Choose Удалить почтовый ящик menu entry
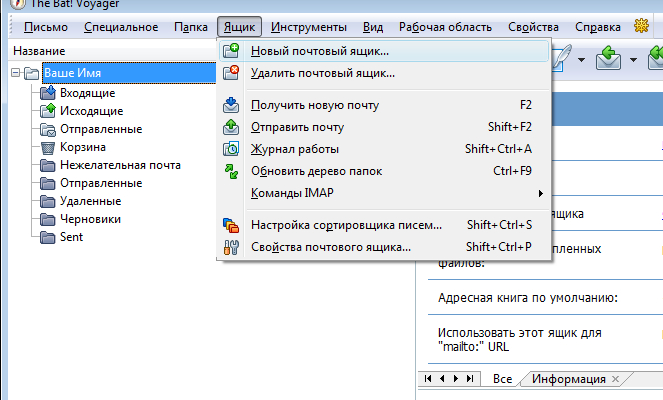The width and height of the screenshot is (663, 400). (x=384, y=73)
